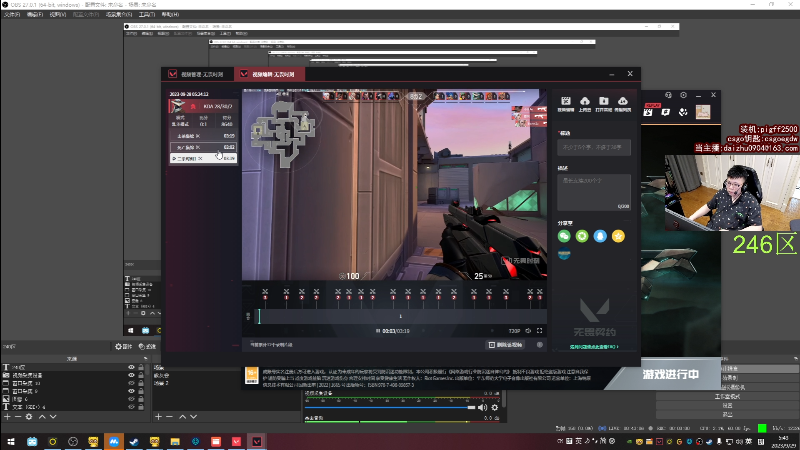Share clip via green circular icon
800x450 pixels.
pos(582,236)
